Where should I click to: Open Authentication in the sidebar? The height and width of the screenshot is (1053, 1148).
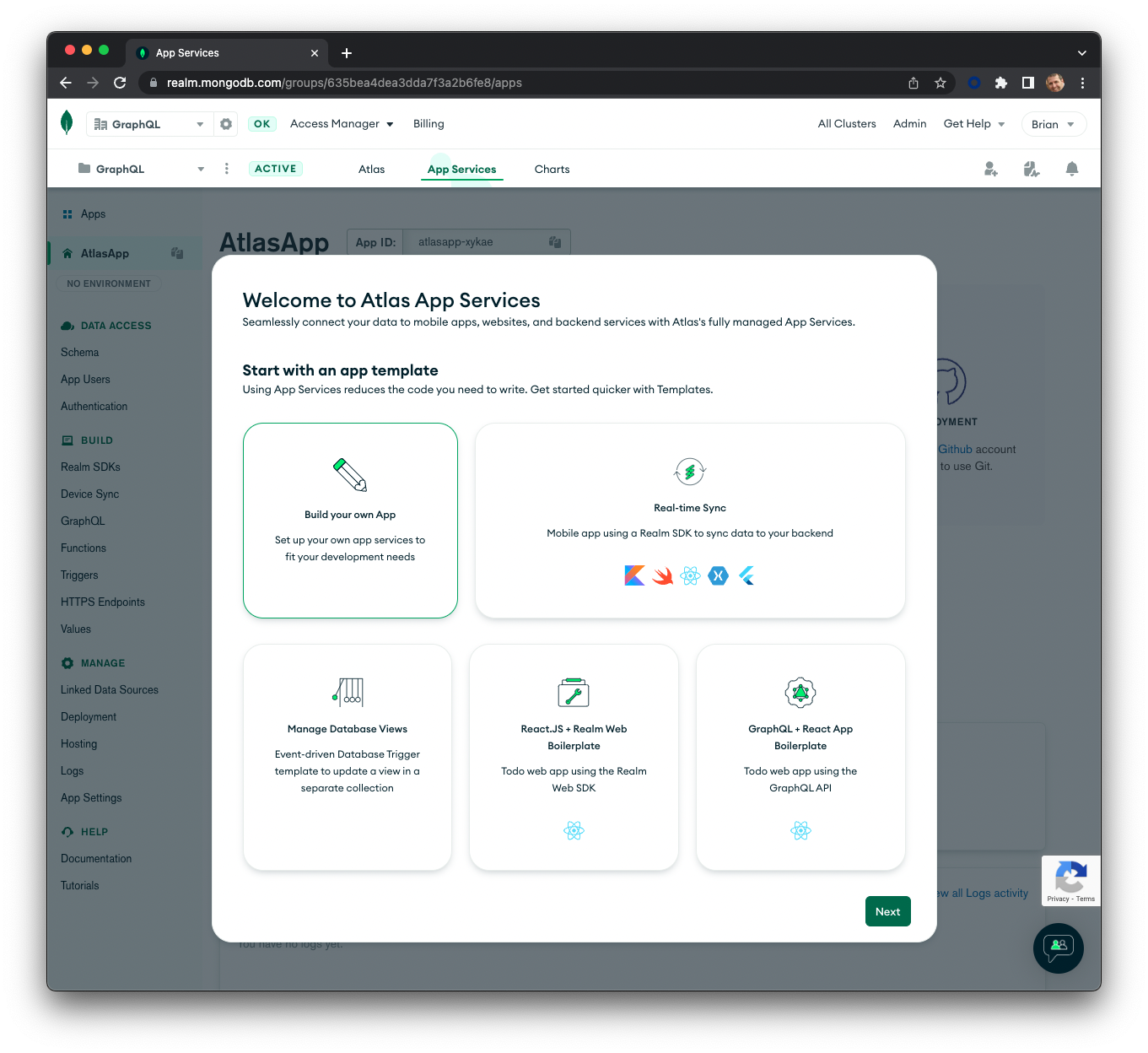(94, 407)
